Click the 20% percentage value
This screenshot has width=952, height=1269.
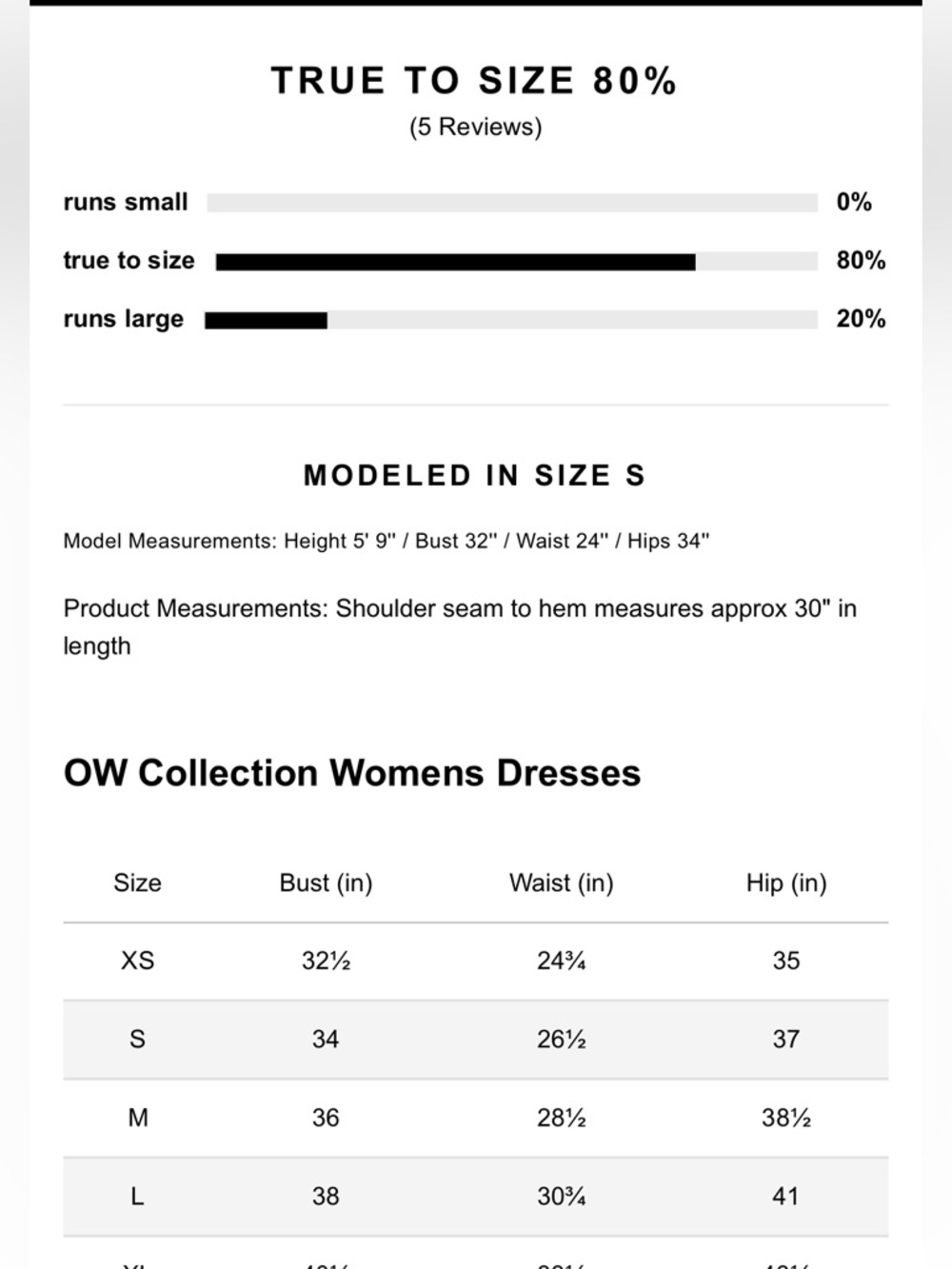pyautogui.click(x=861, y=319)
